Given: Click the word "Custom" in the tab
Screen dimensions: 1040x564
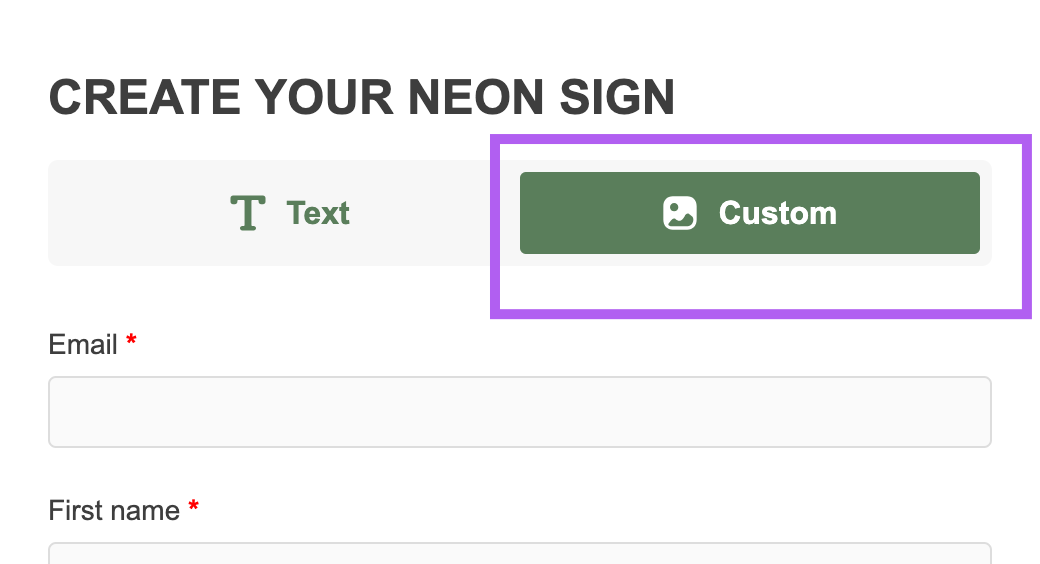Looking at the screenshot, I should (777, 213).
